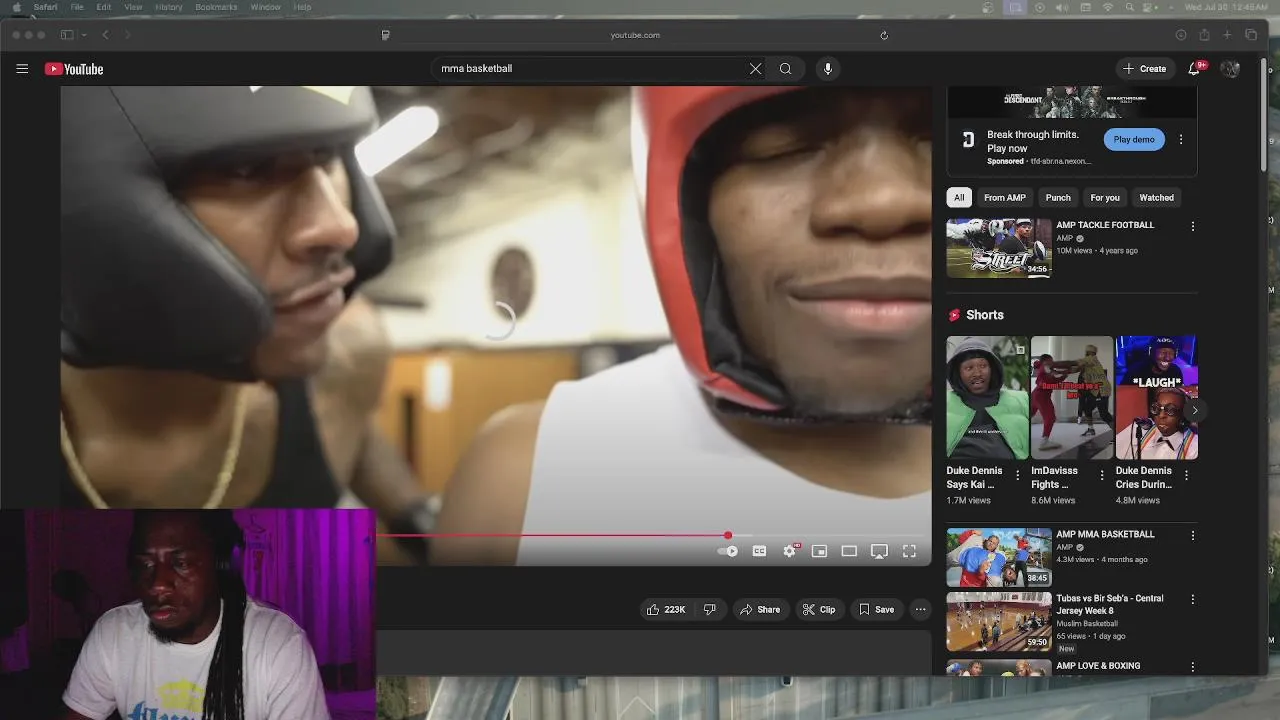Toggle theater mode view

pyautogui.click(x=849, y=551)
